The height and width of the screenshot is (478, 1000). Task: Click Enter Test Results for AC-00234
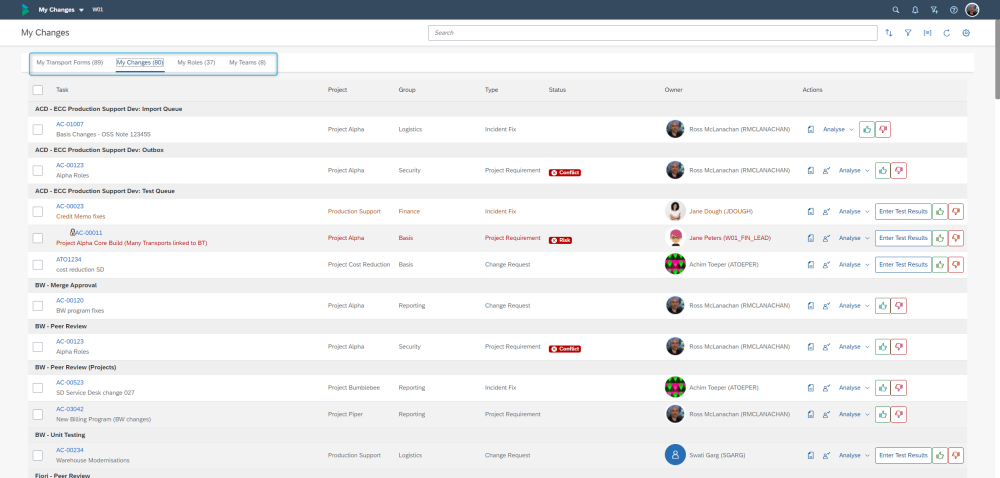point(903,455)
